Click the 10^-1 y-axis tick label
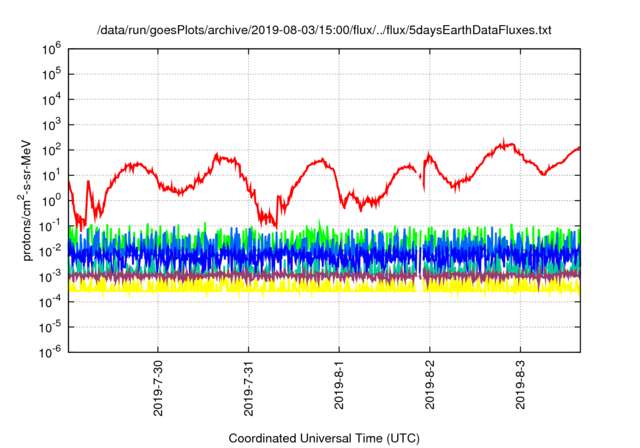The width and height of the screenshot is (640, 448). [51, 226]
